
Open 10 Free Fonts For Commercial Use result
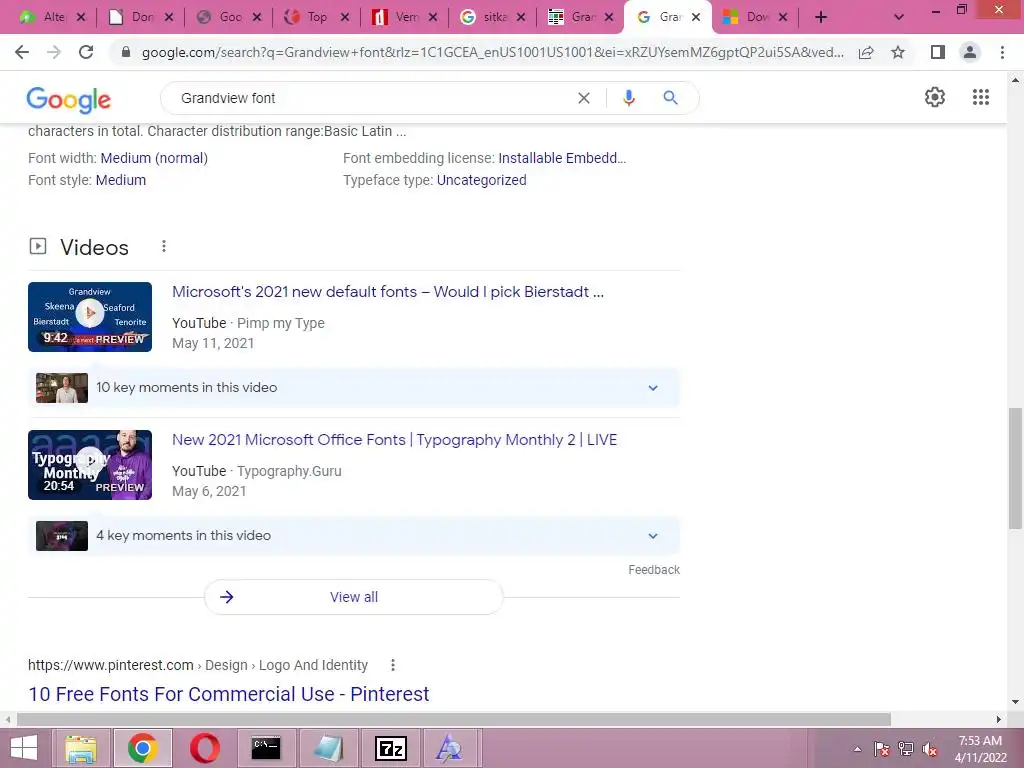(229, 694)
